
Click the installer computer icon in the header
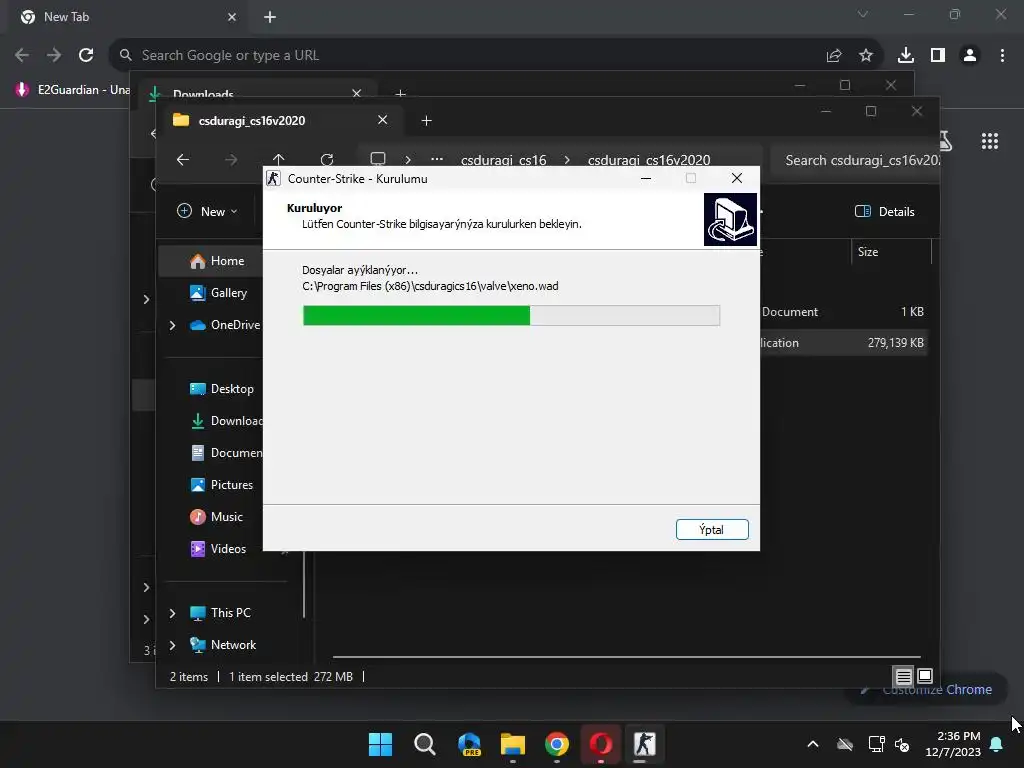point(730,219)
